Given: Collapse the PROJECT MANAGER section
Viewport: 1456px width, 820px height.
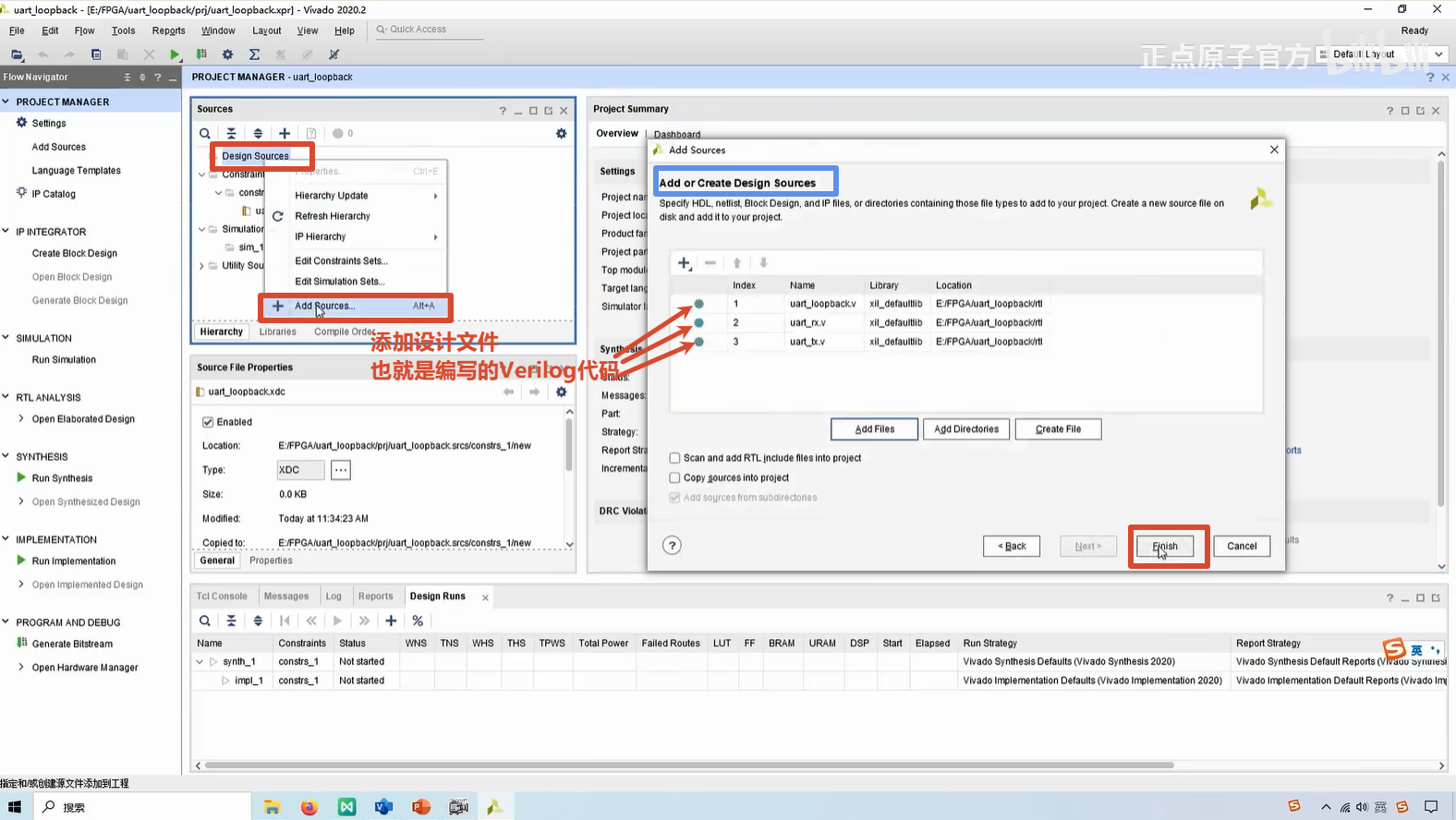Looking at the screenshot, I should point(6,102).
